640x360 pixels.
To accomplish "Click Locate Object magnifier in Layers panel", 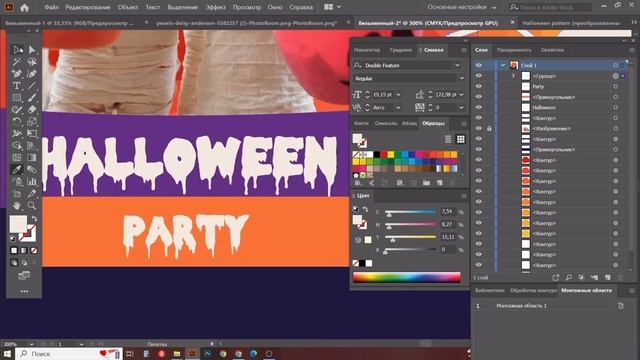I will [x=569, y=278].
